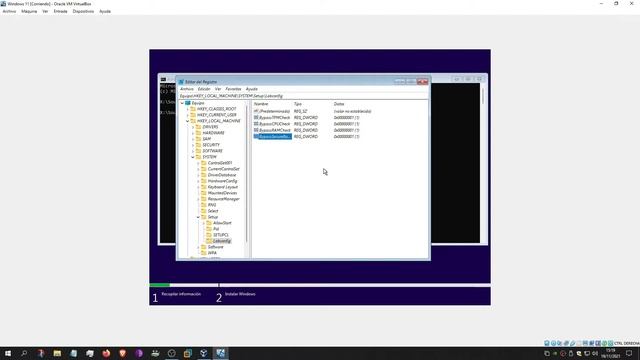Collapse the HKEY_LOCAL_MACHINE node arrow

point(188,121)
